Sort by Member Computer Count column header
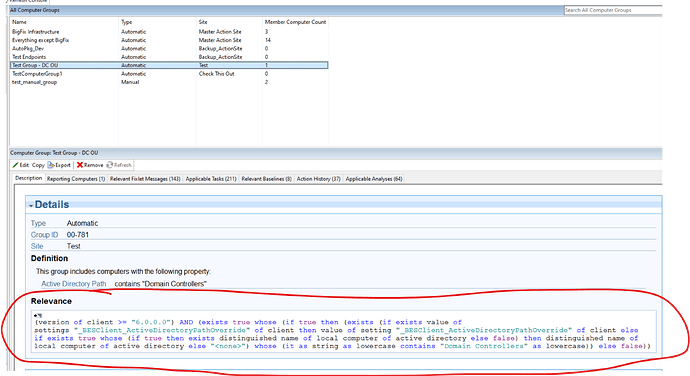The height and width of the screenshot is (376, 690). 295,22
